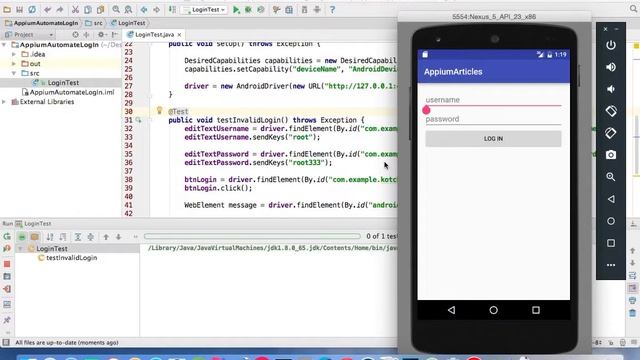Open the Help question mark icon
This screenshot has height=360, width=640.
(x=332, y=9)
